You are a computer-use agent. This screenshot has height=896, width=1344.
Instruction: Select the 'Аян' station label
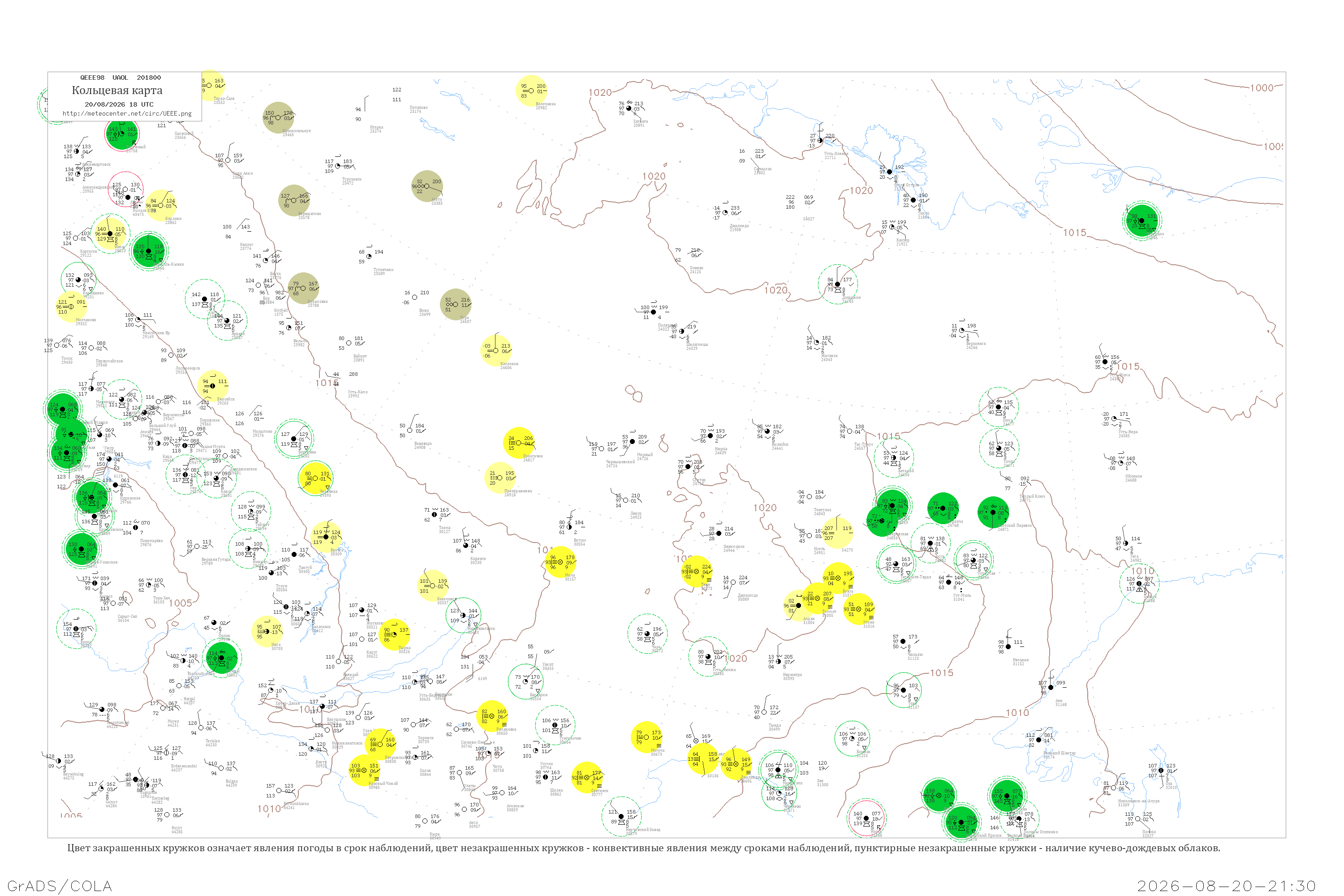(x=1059, y=701)
